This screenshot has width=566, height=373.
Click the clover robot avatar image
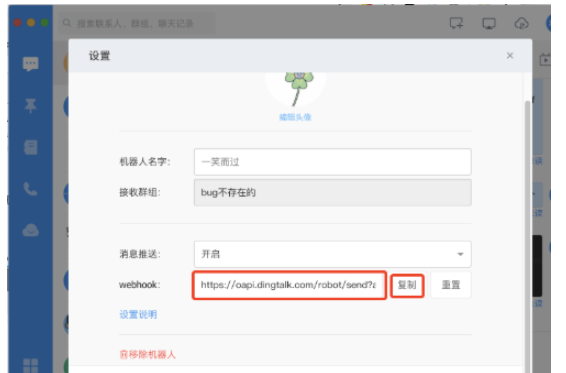[296, 89]
